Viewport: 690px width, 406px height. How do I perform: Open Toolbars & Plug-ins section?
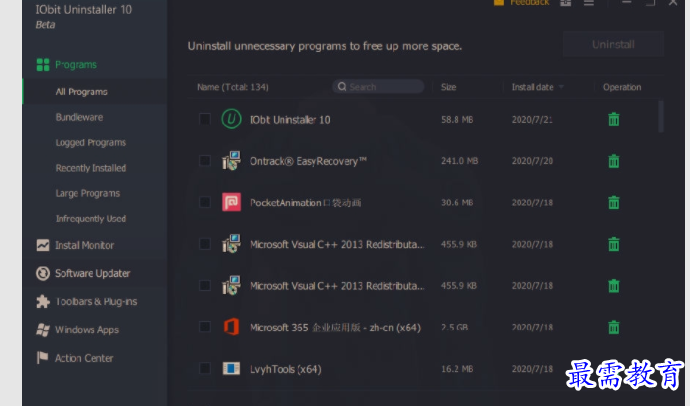click(96, 301)
